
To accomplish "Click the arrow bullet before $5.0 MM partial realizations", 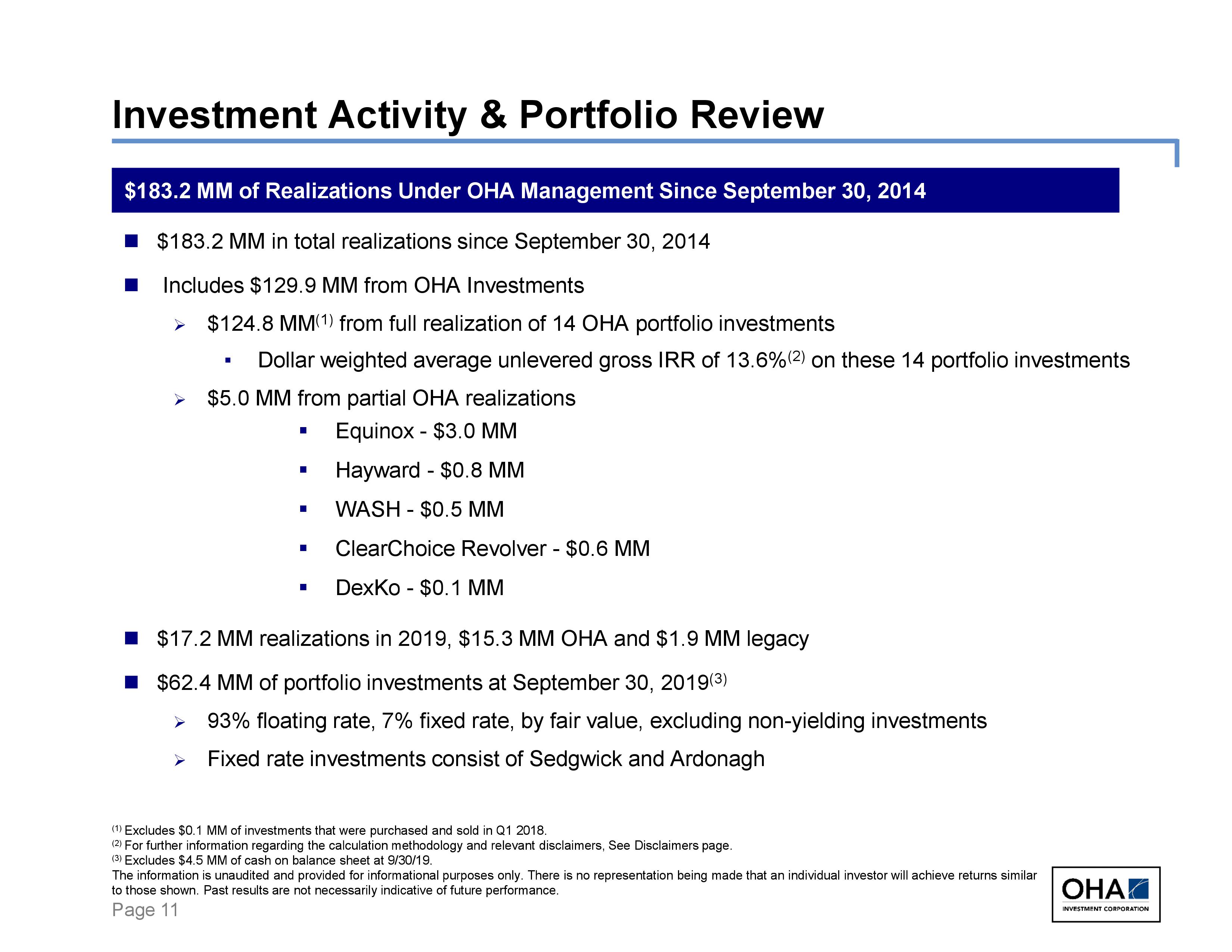I will [x=179, y=400].
